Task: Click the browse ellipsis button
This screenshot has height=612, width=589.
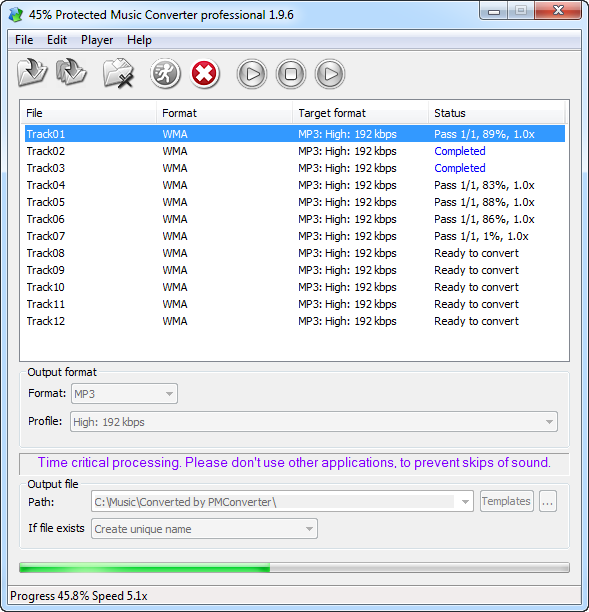Action: point(548,501)
